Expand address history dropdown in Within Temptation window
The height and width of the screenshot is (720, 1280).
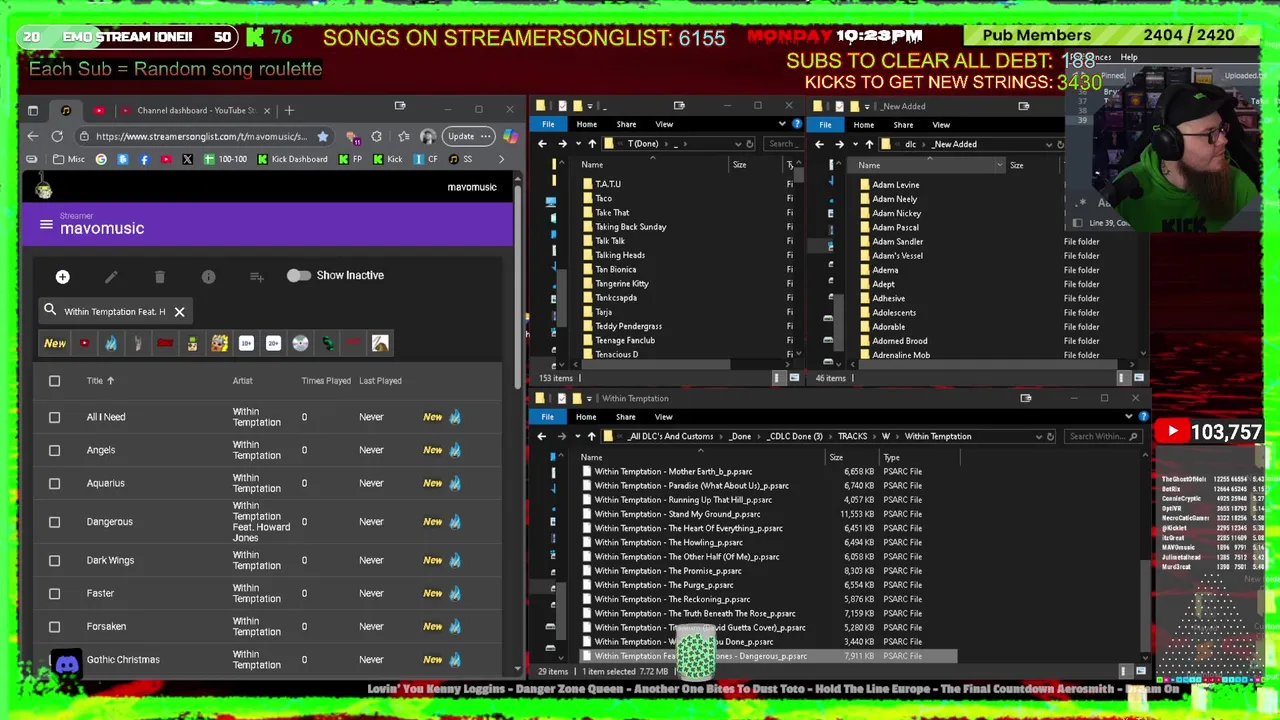1038,436
